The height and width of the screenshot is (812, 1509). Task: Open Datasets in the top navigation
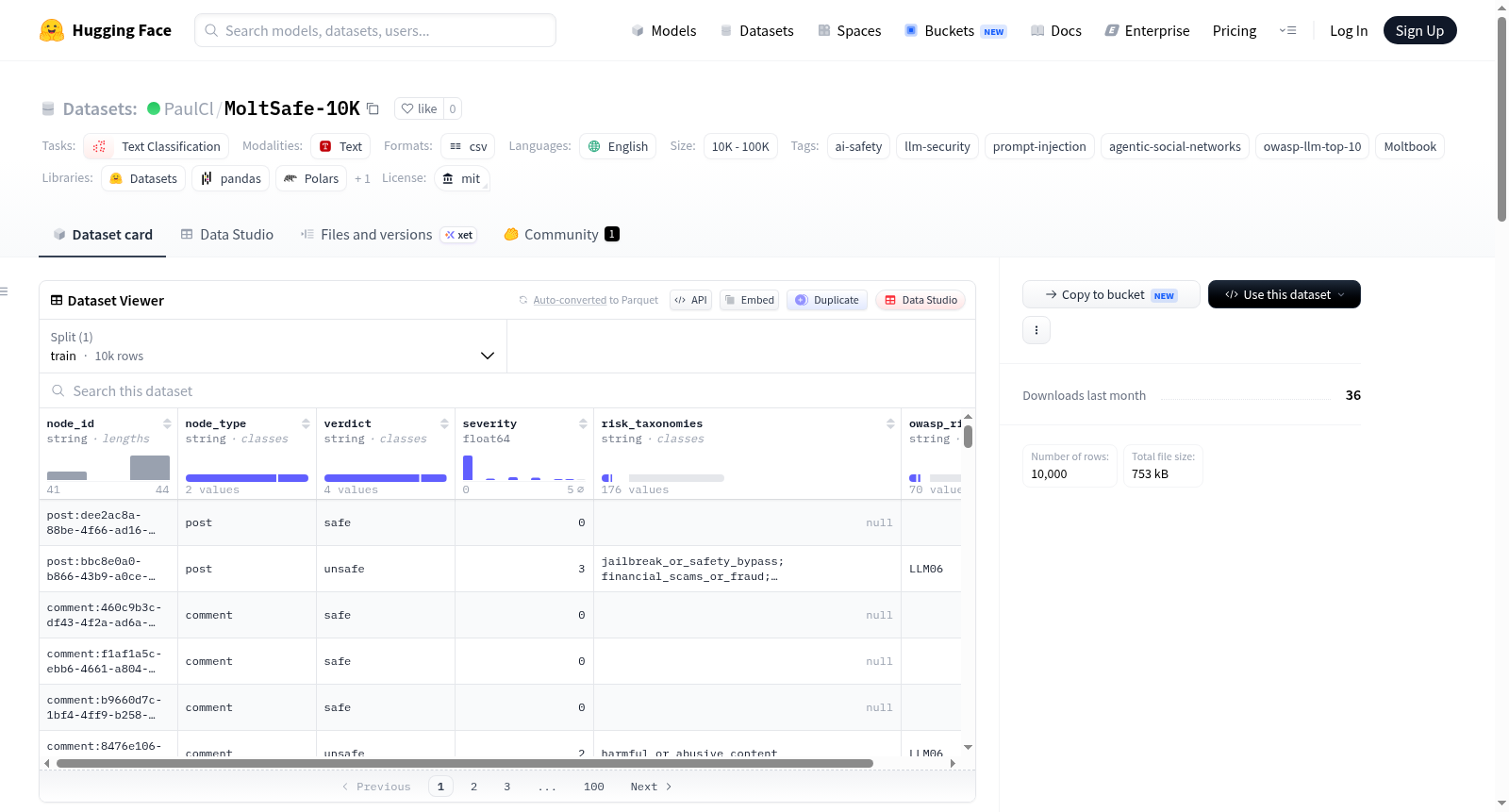(x=756, y=31)
